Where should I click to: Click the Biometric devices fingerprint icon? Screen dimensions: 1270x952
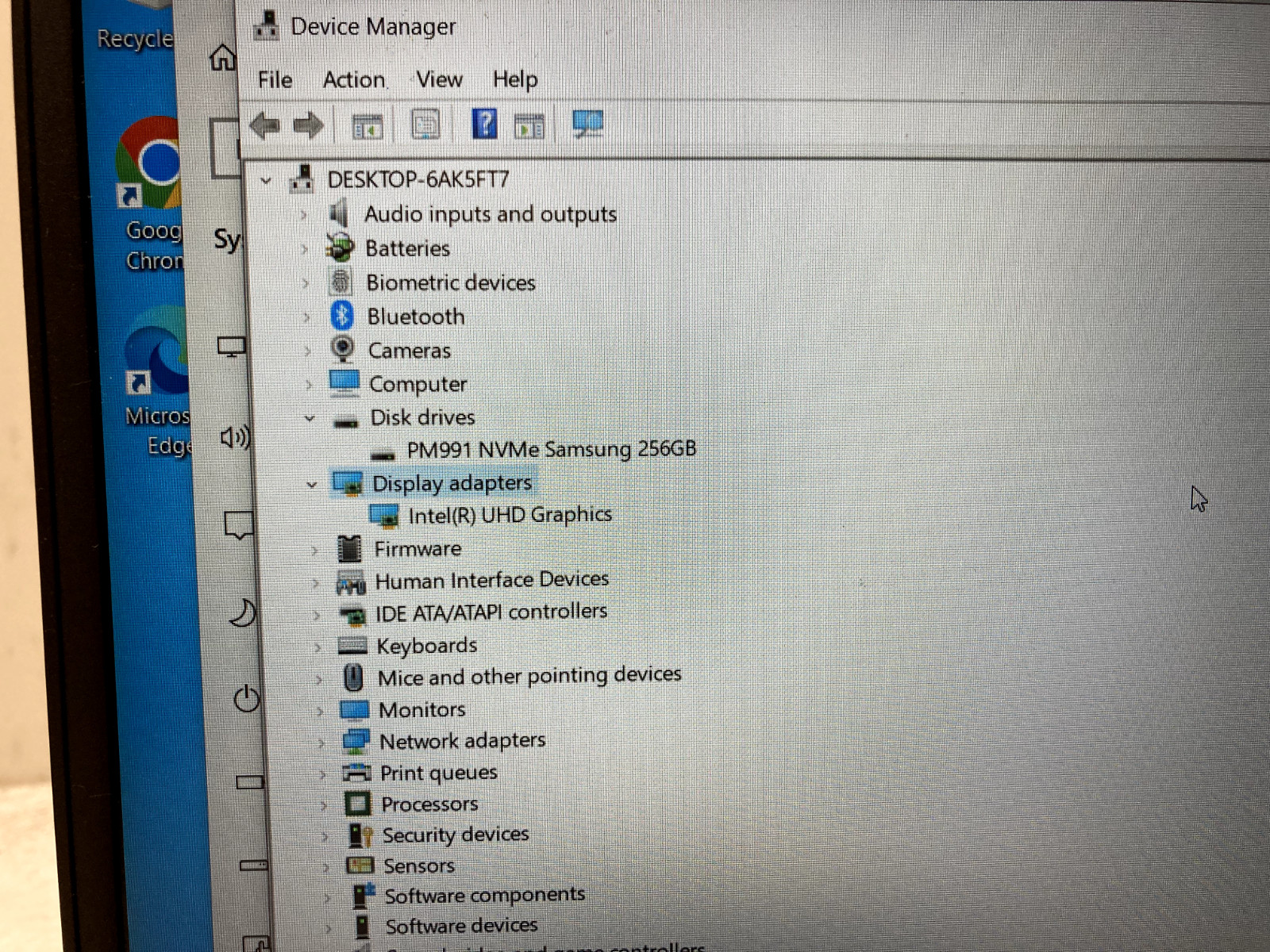[x=341, y=282]
